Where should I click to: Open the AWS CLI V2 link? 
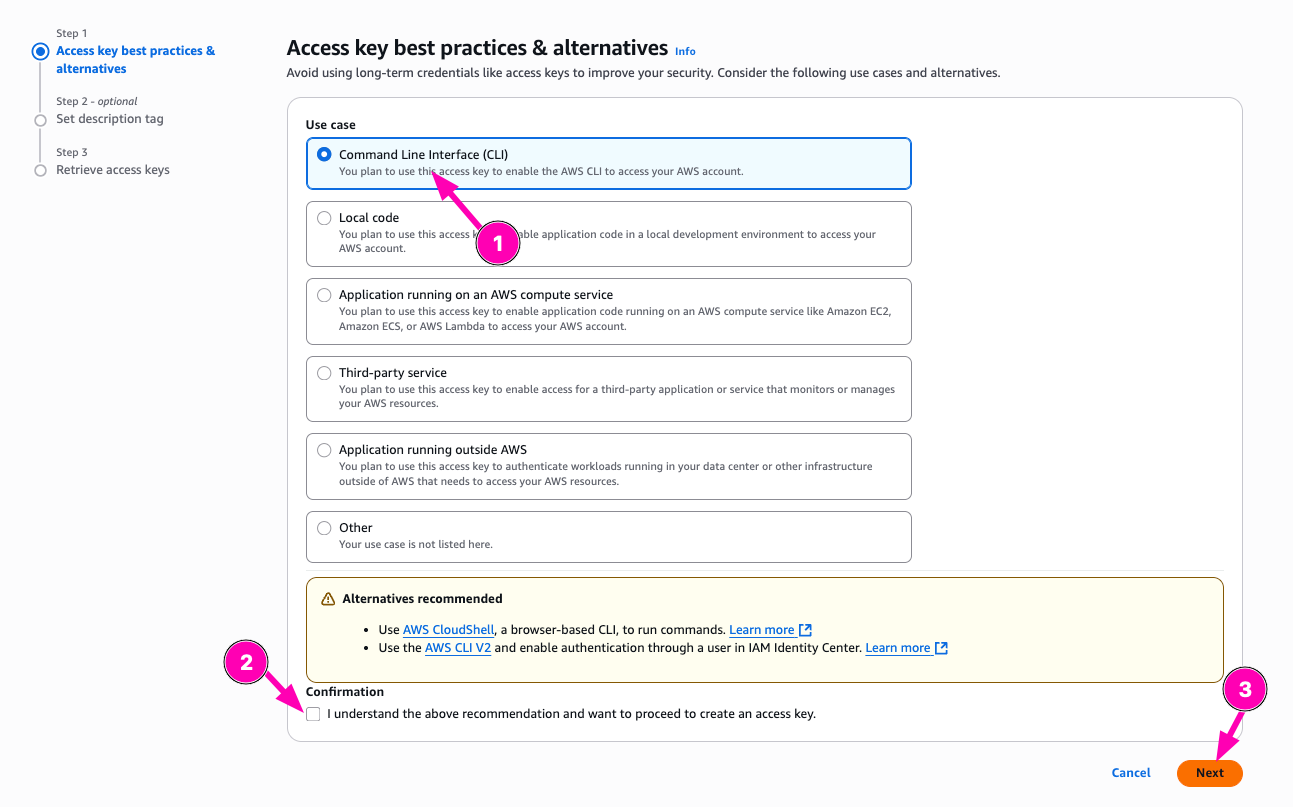459,648
